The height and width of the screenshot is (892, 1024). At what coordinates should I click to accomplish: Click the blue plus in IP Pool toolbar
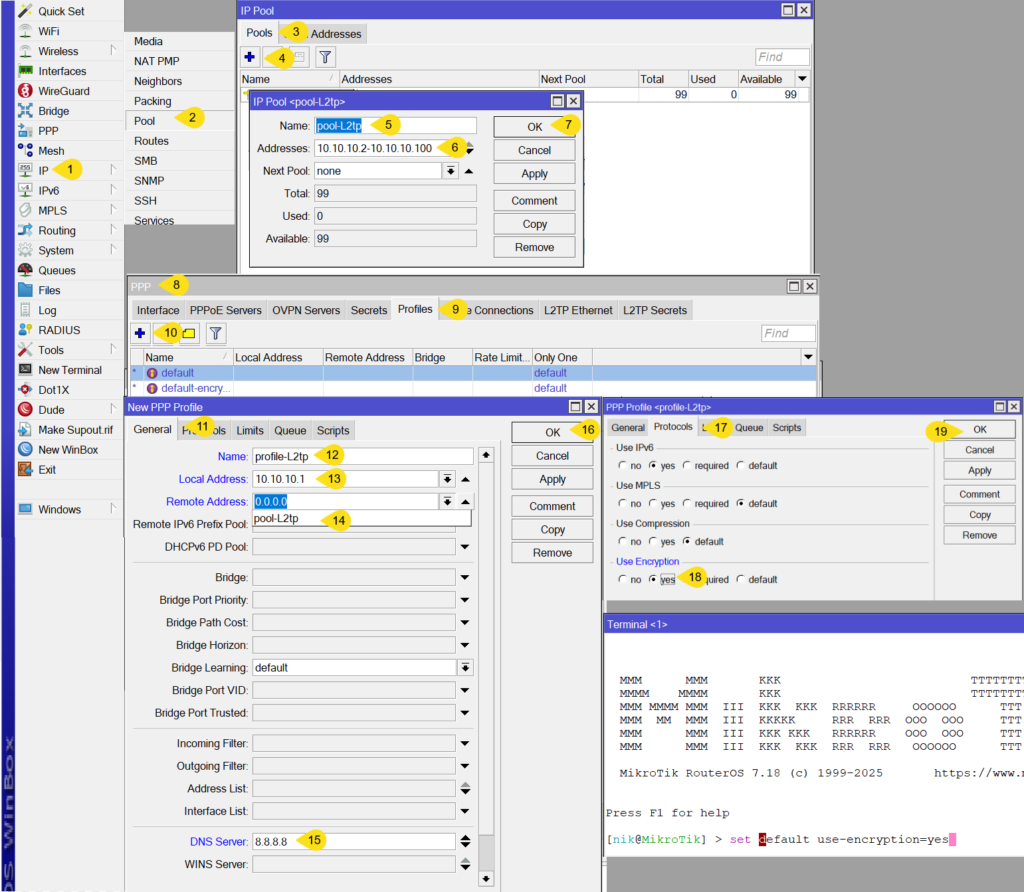250,57
